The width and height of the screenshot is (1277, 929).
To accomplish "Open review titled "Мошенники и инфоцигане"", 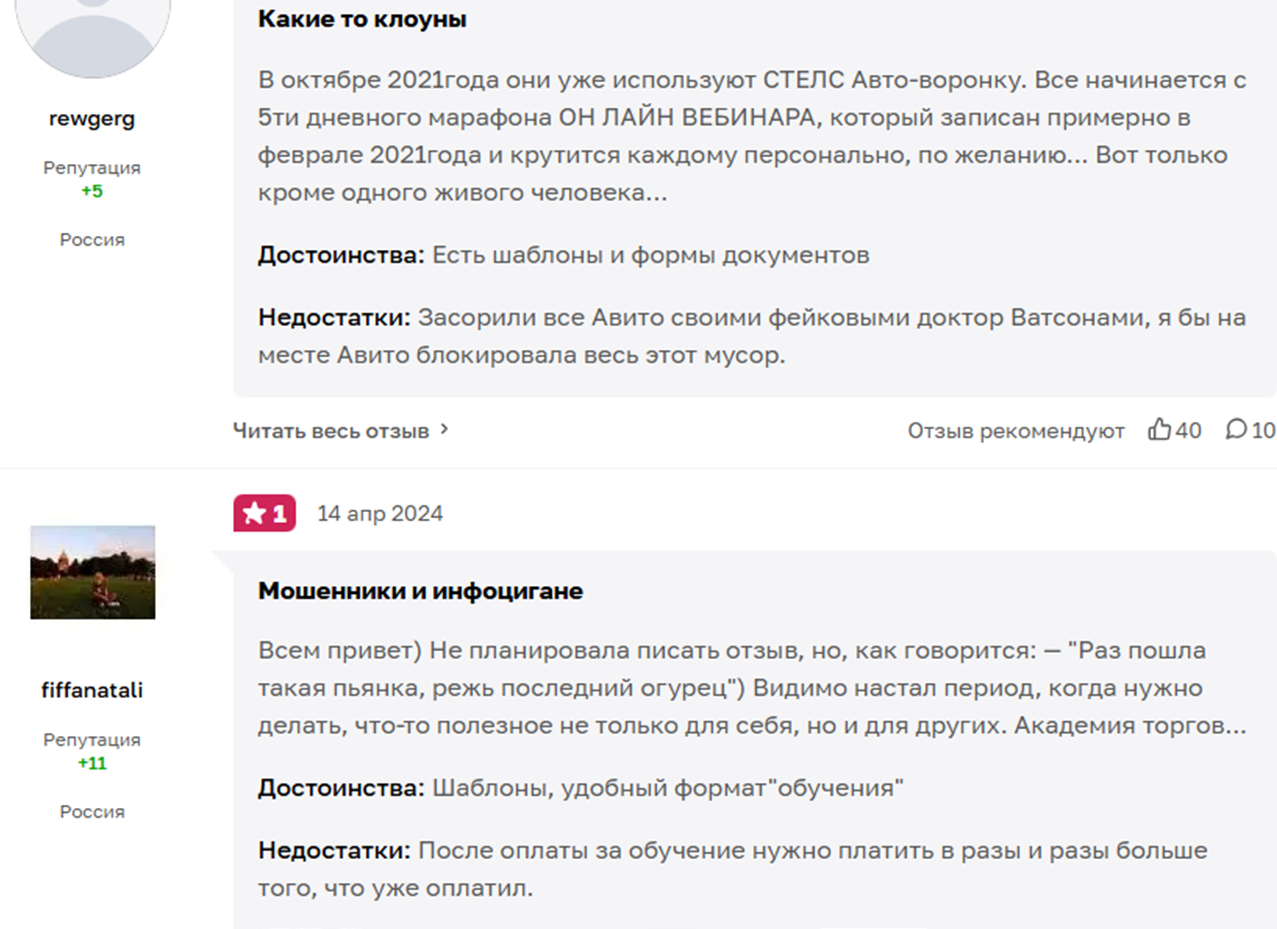I will pyautogui.click(x=420, y=591).
